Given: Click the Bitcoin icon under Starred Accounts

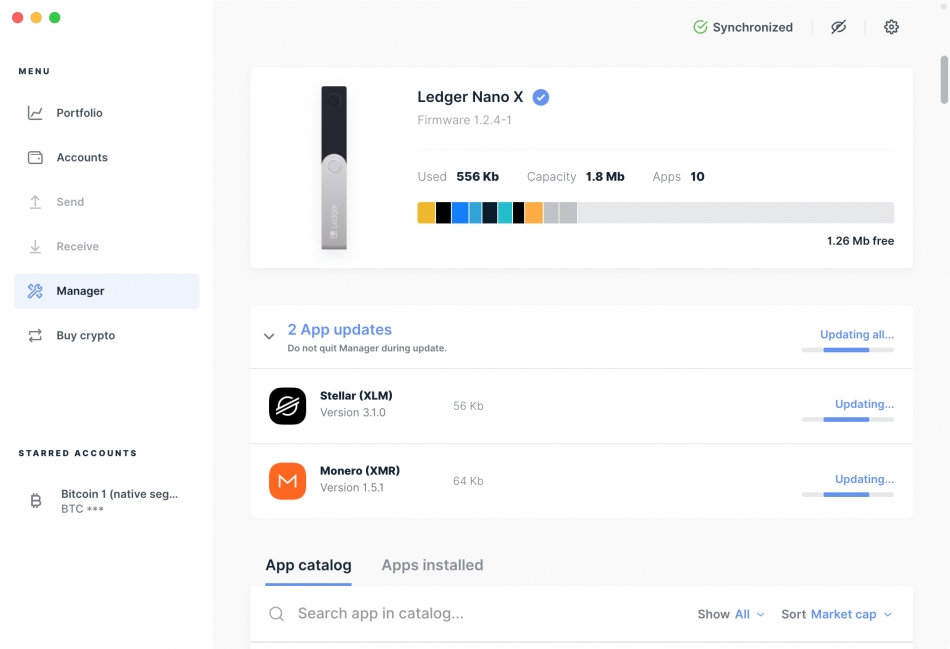Looking at the screenshot, I should (x=36, y=501).
